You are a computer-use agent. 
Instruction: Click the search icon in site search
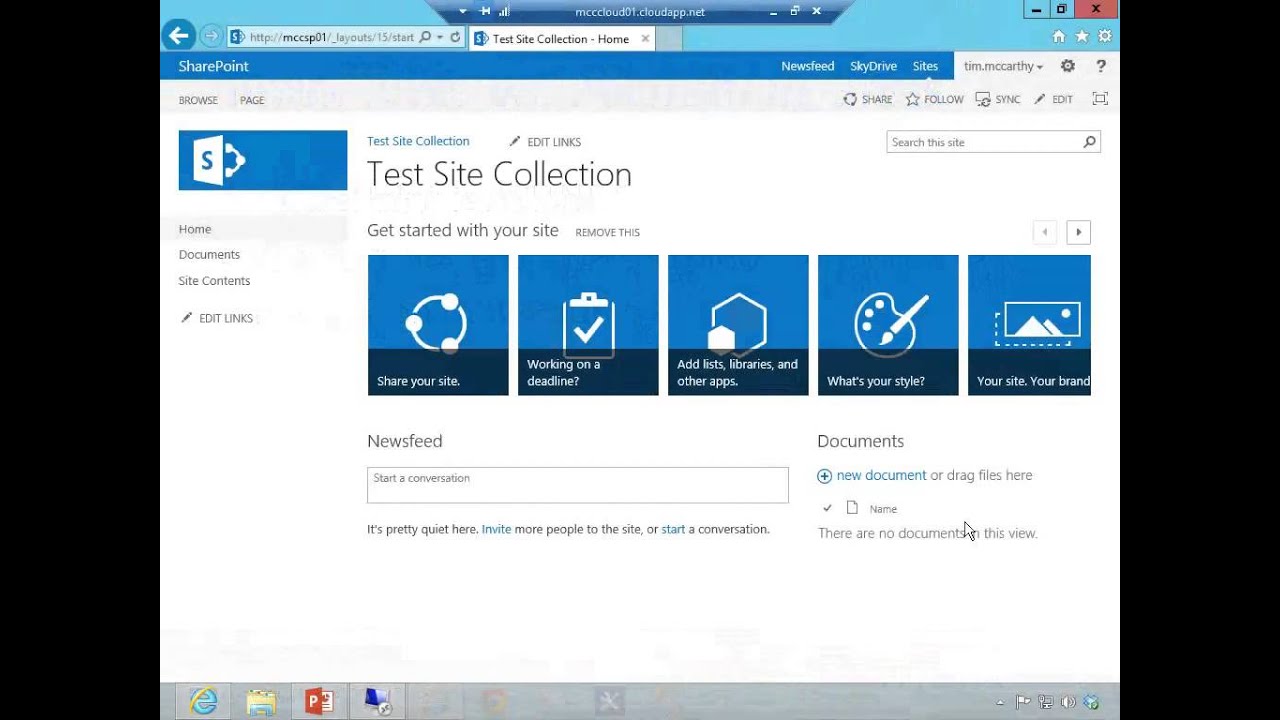pos(1089,142)
